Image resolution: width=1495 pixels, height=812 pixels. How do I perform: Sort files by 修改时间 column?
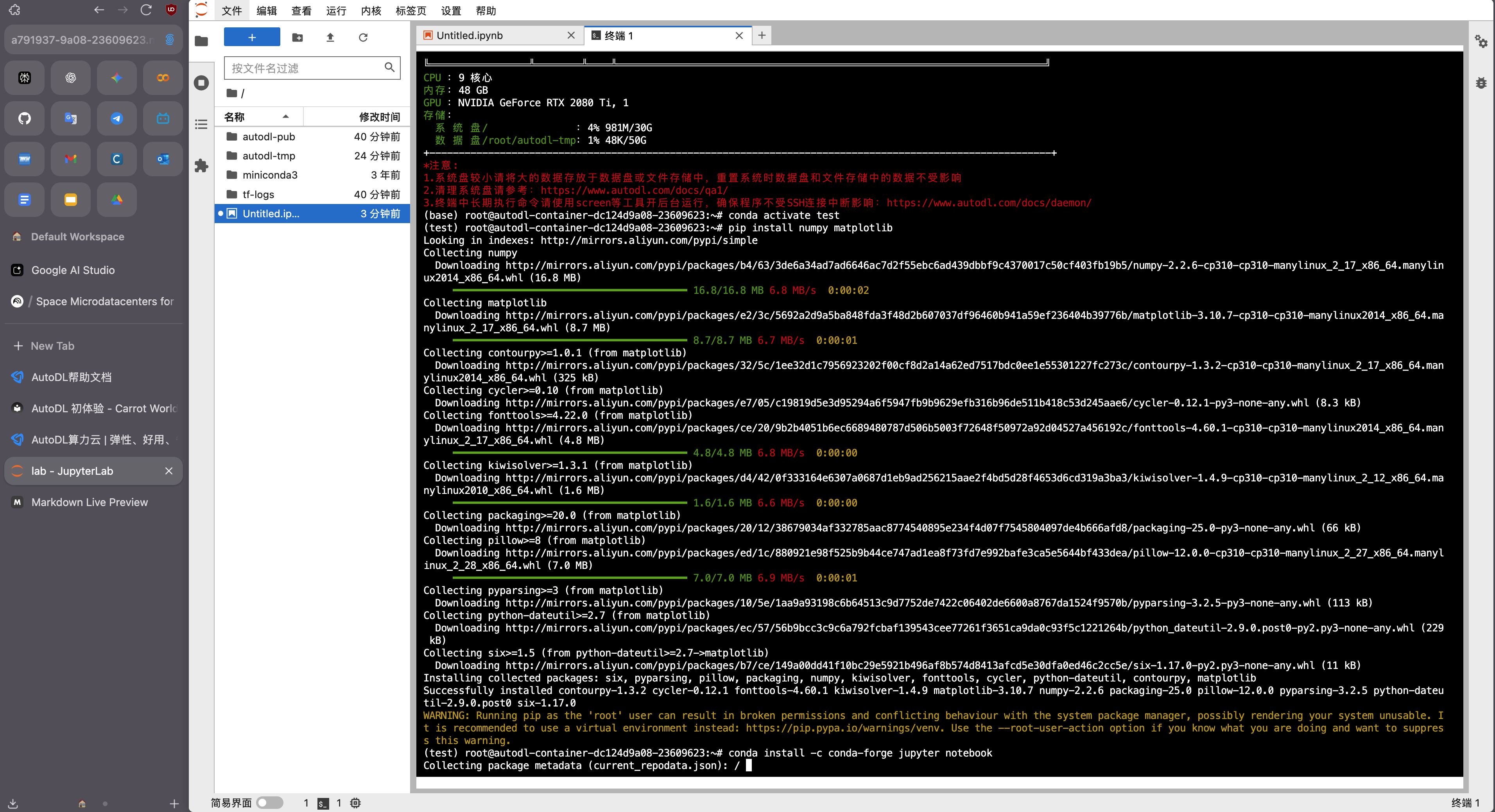(379, 116)
